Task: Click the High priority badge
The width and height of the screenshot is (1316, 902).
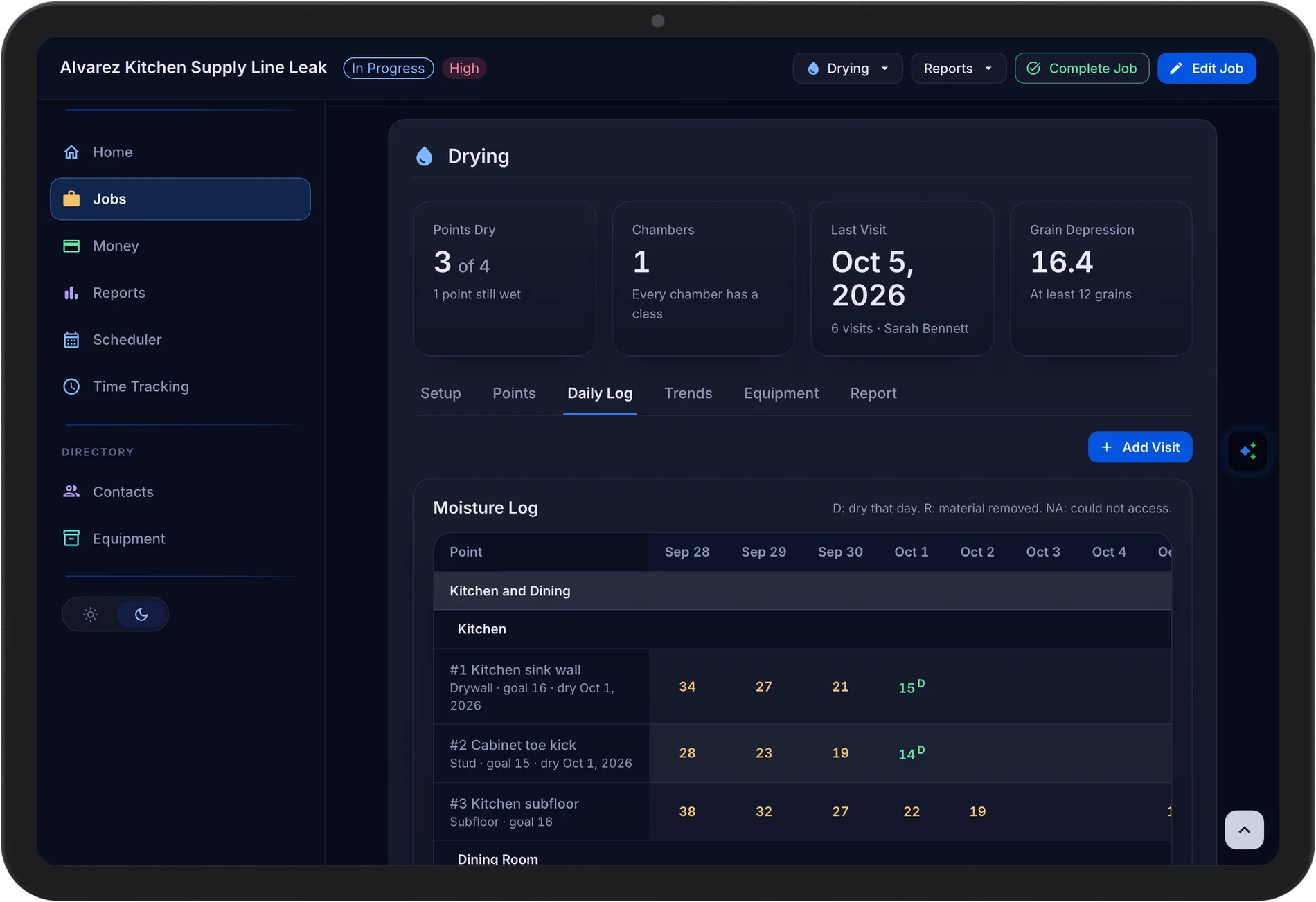Action: [463, 69]
